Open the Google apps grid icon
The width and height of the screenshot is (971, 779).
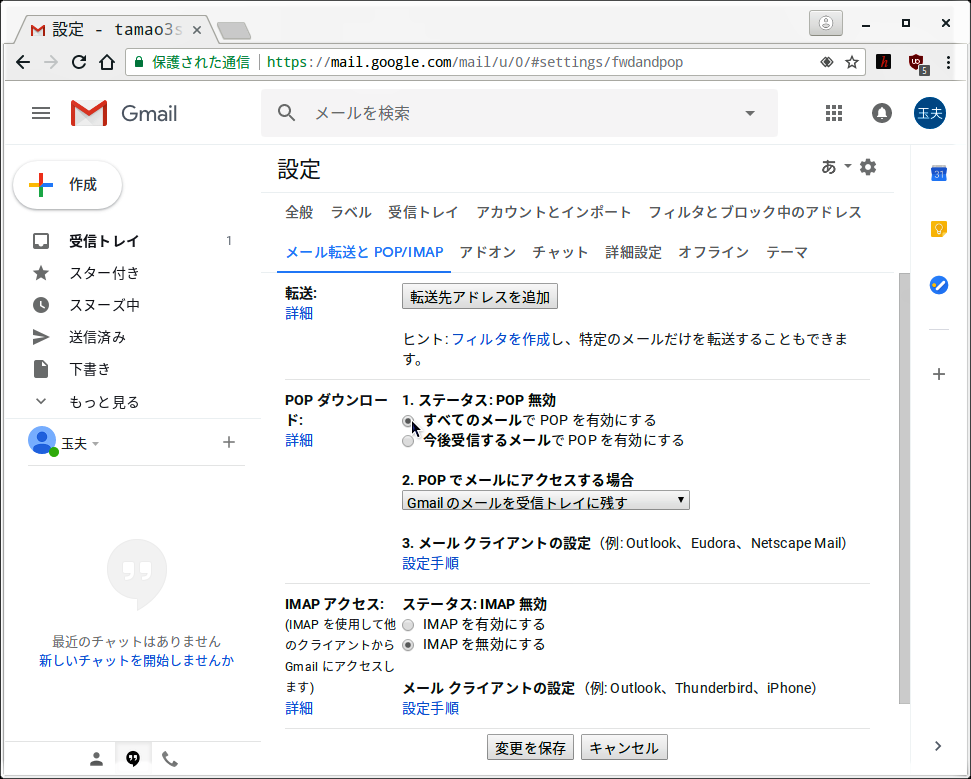click(834, 114)
